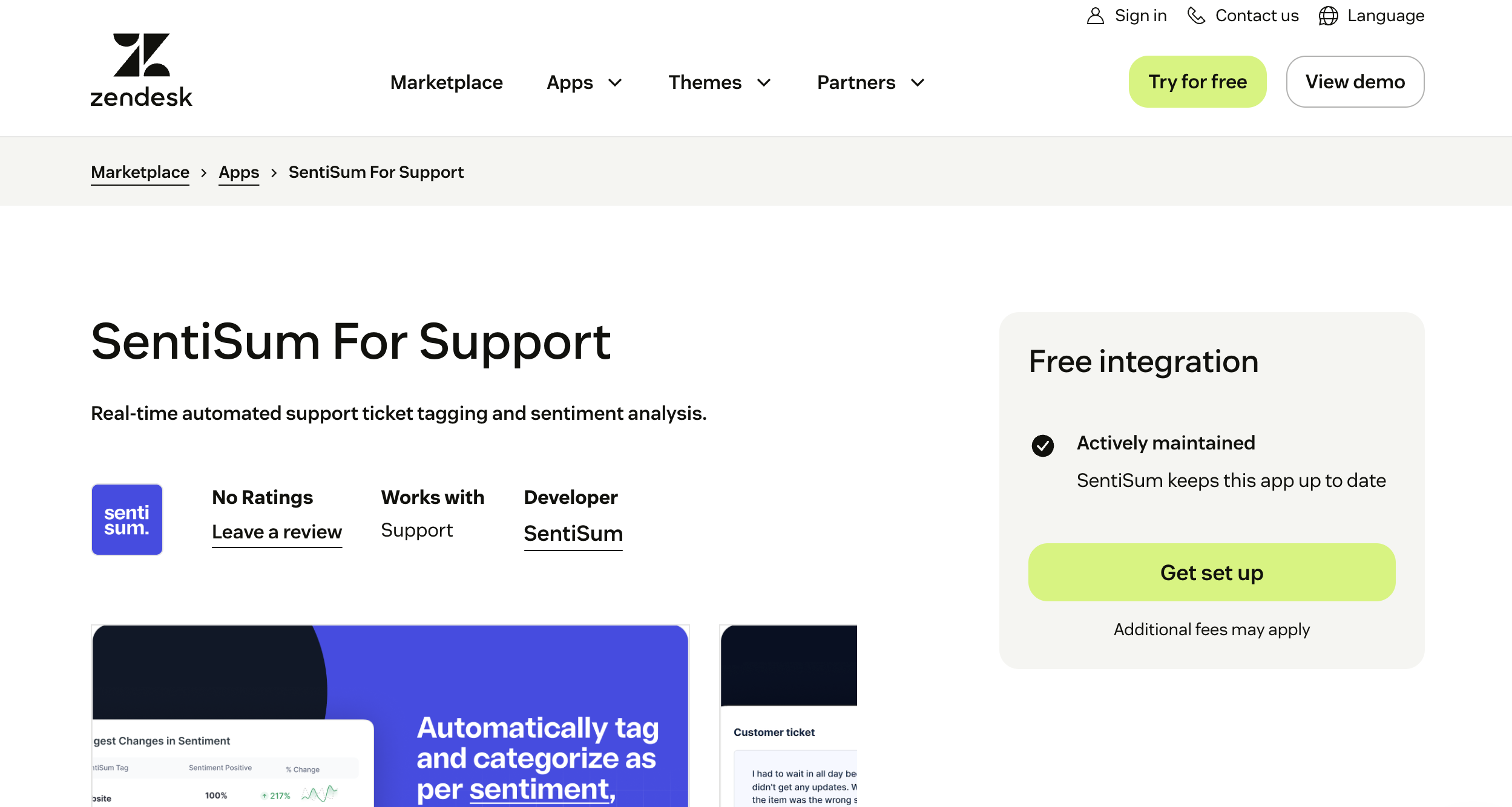Click the View demo button
This screenshot has height=807, width=1512.
(1355, 81)
